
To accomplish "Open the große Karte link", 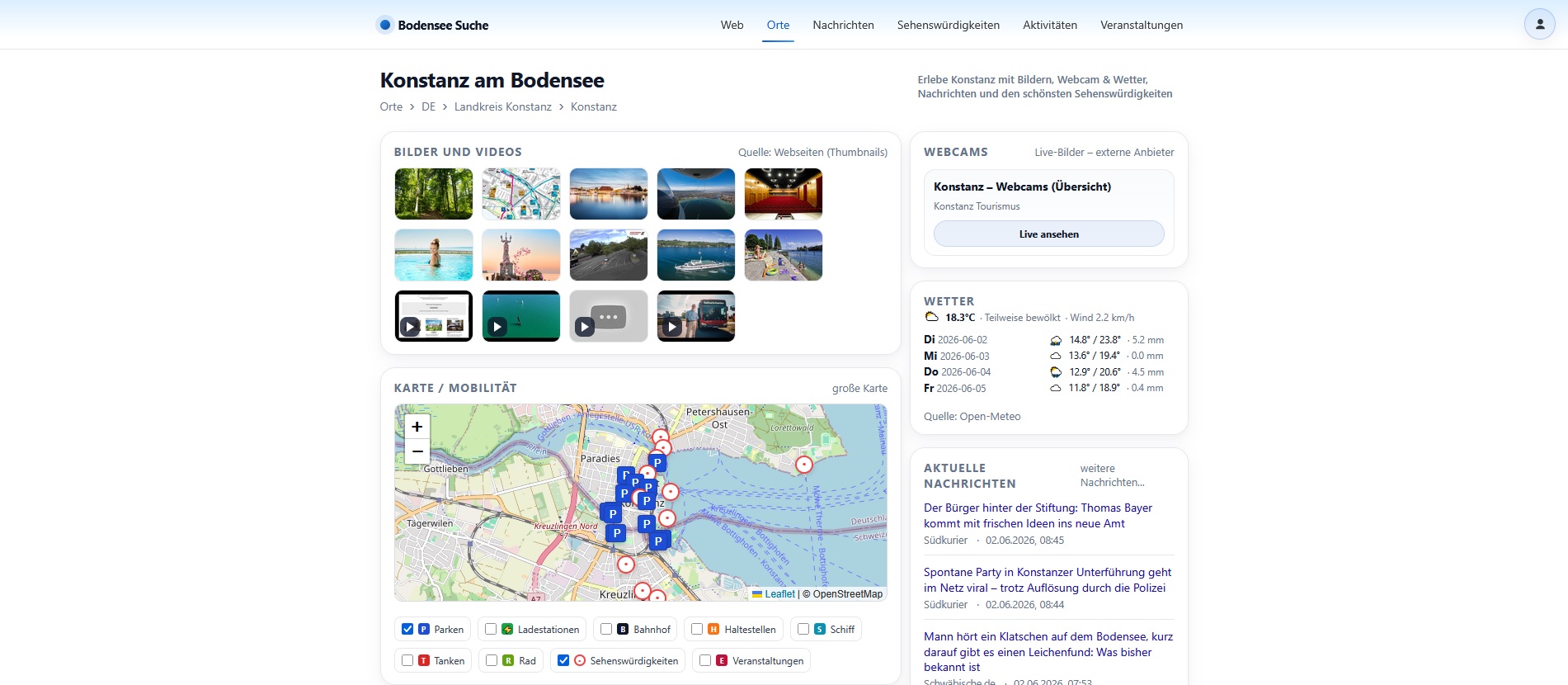I will tap(859, 389).
